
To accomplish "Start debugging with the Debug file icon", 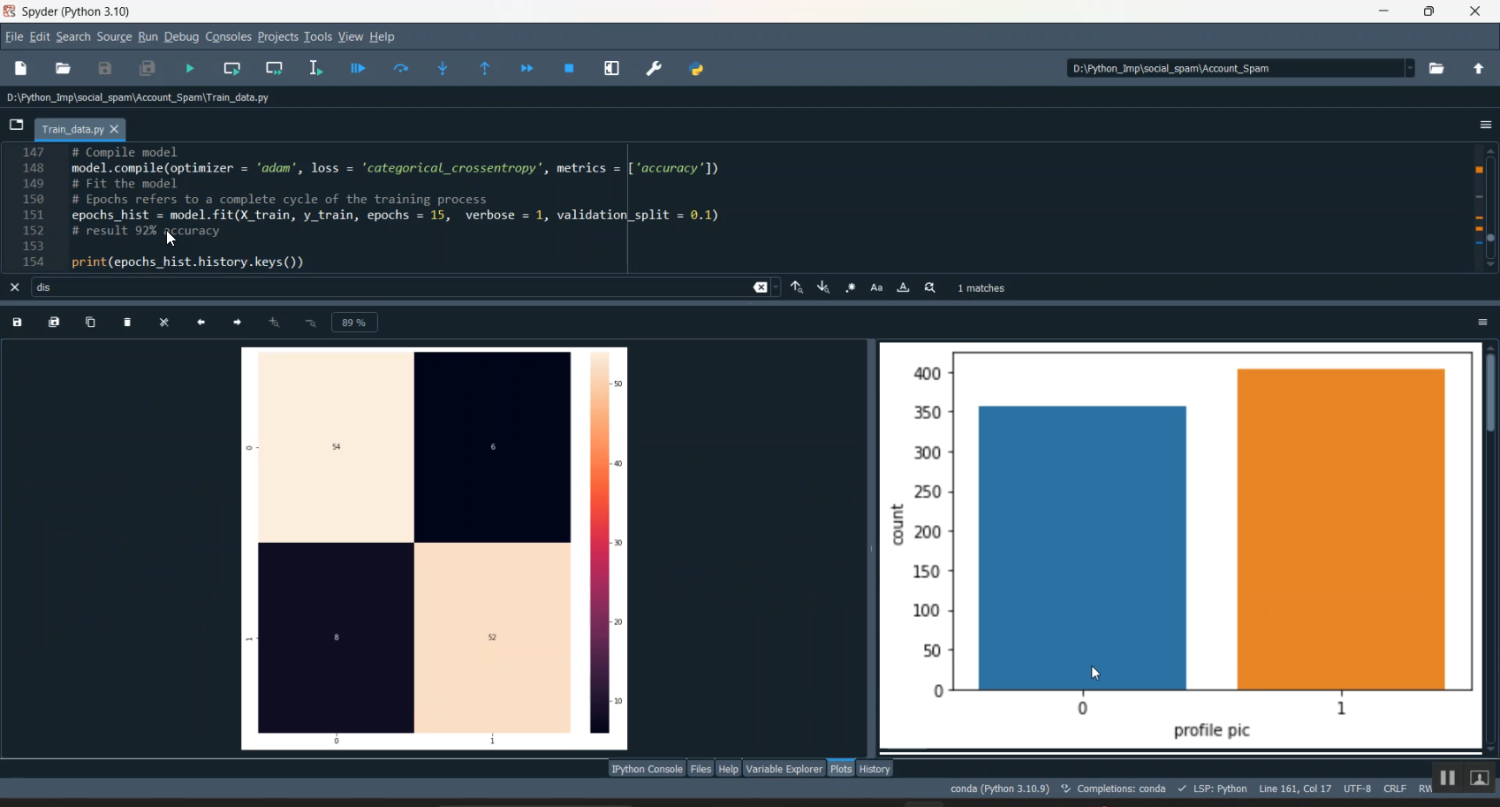I will coord(358,69).
